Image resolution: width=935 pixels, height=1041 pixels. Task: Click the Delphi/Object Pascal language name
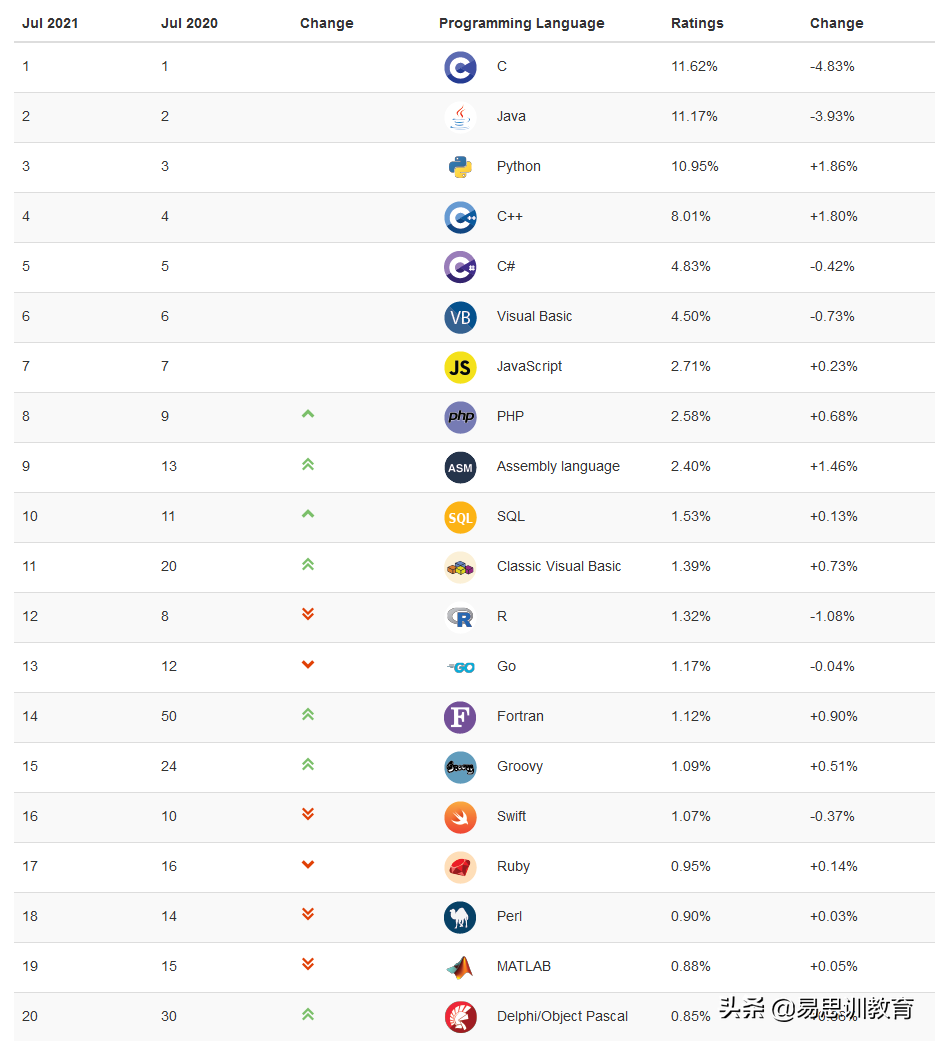point(562,1016)
